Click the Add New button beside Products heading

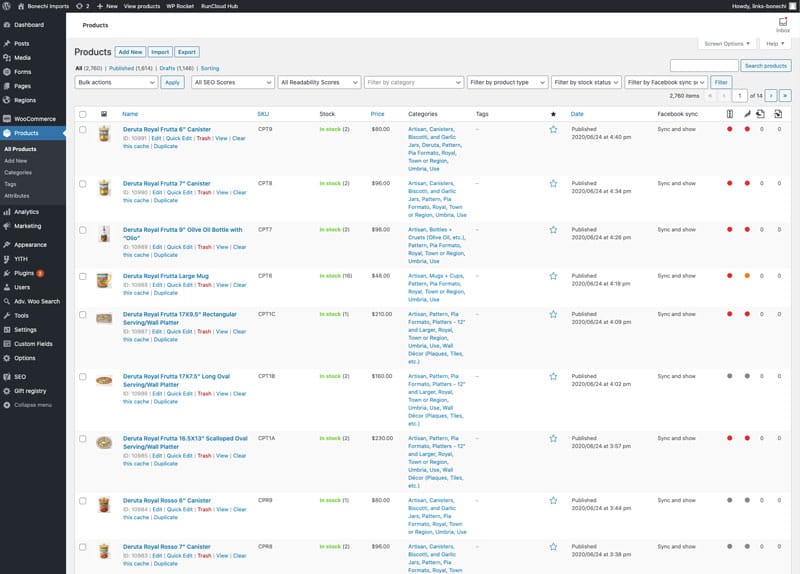(x=129, y=51)
